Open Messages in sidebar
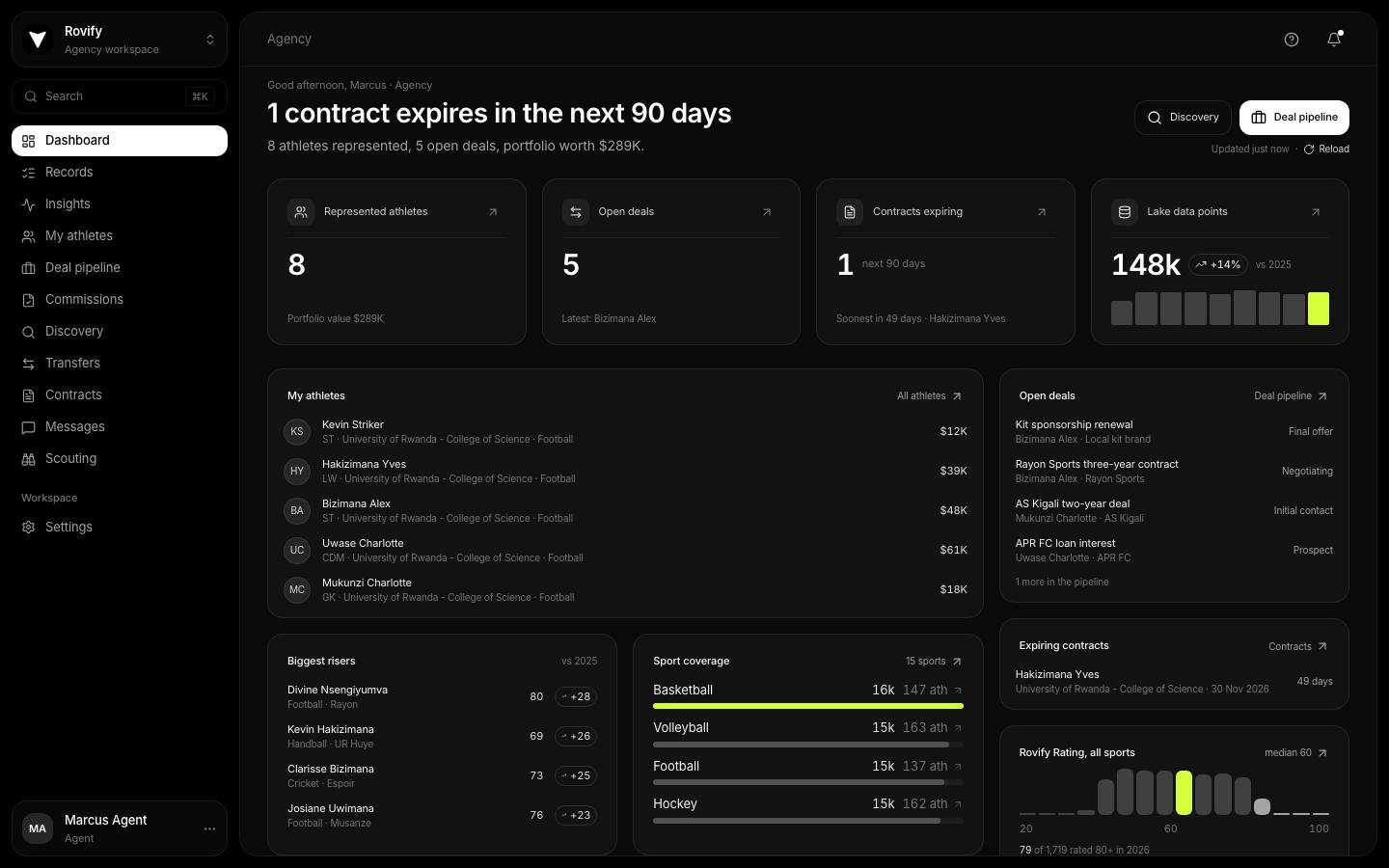This screenshot has height=868, width=1389. pyautogui.click(x=120, y=427)
